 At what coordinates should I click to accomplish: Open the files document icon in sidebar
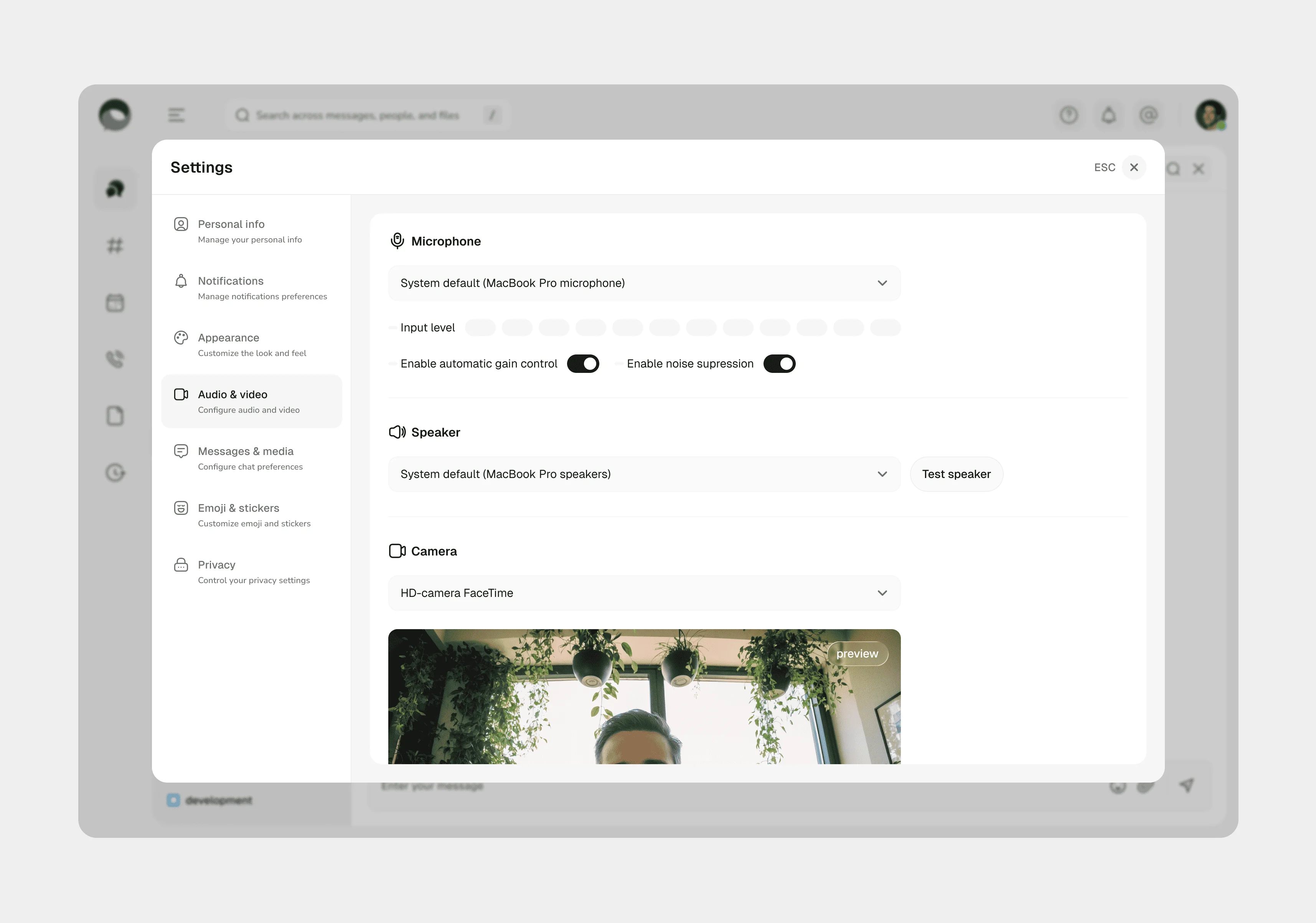[115, 416]
